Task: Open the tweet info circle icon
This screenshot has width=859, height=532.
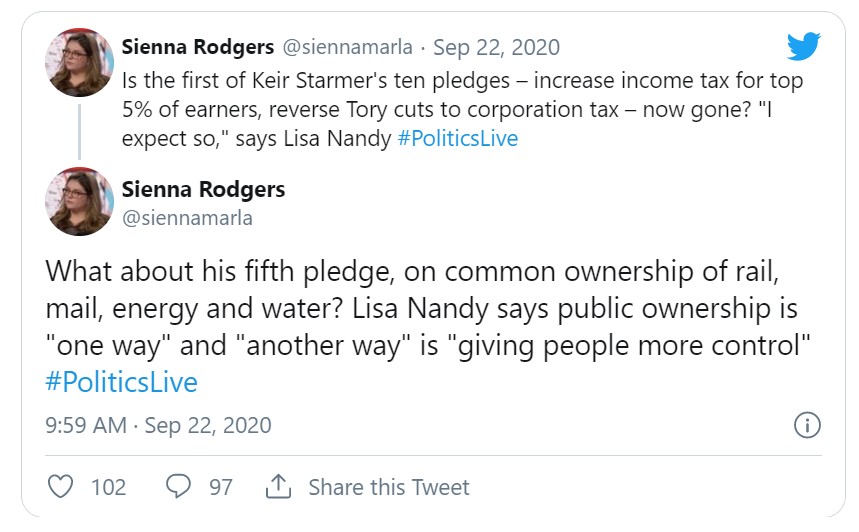Action: pos(807,425)
